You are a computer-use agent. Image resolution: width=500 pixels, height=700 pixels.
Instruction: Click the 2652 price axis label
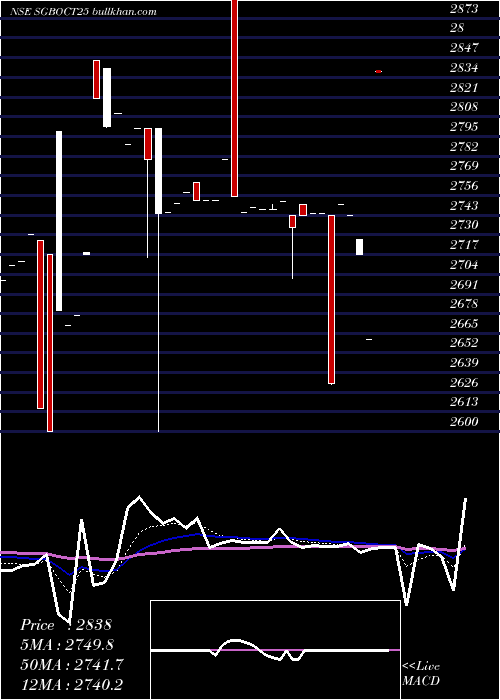464,343
